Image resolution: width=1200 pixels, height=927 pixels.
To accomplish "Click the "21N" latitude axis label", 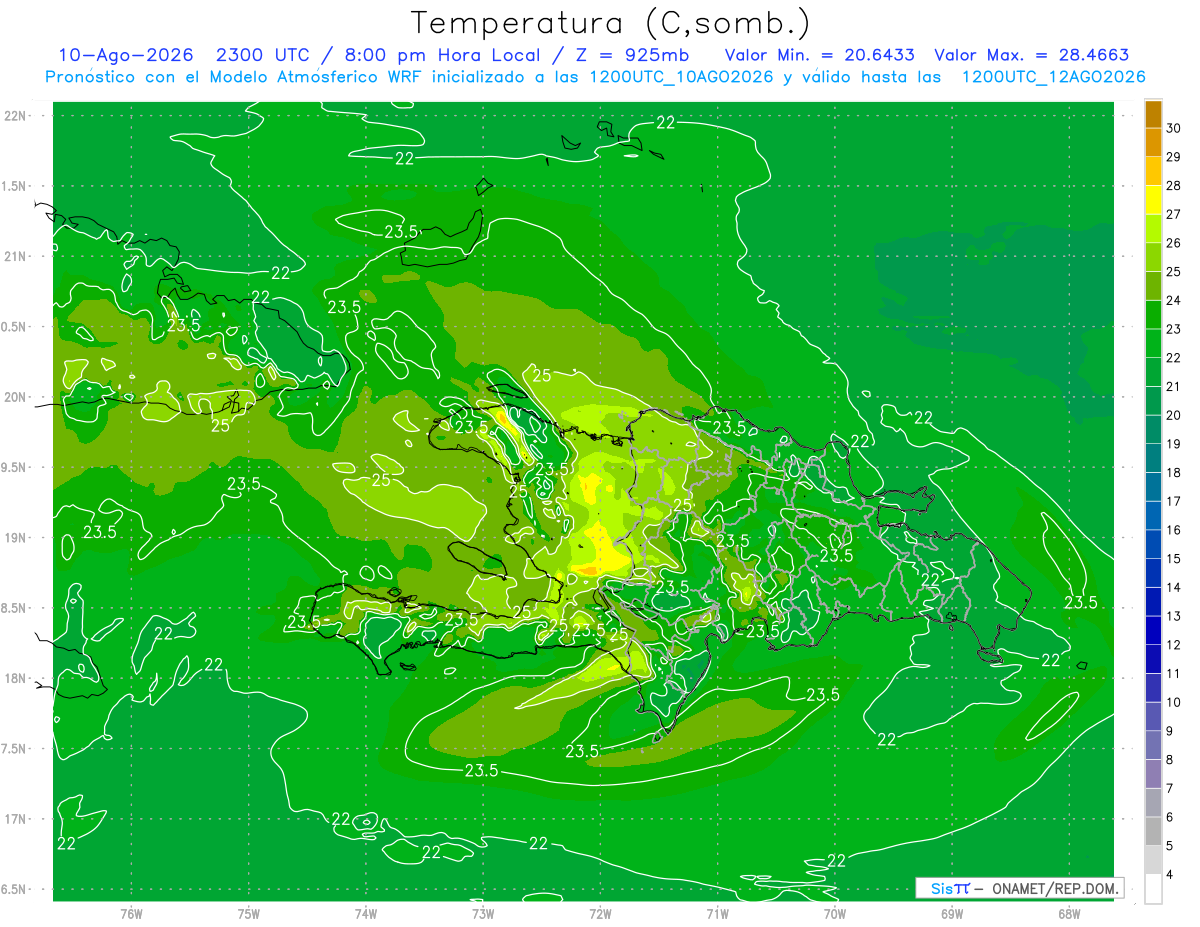I will pyautogui.click(x=16, y=256).
